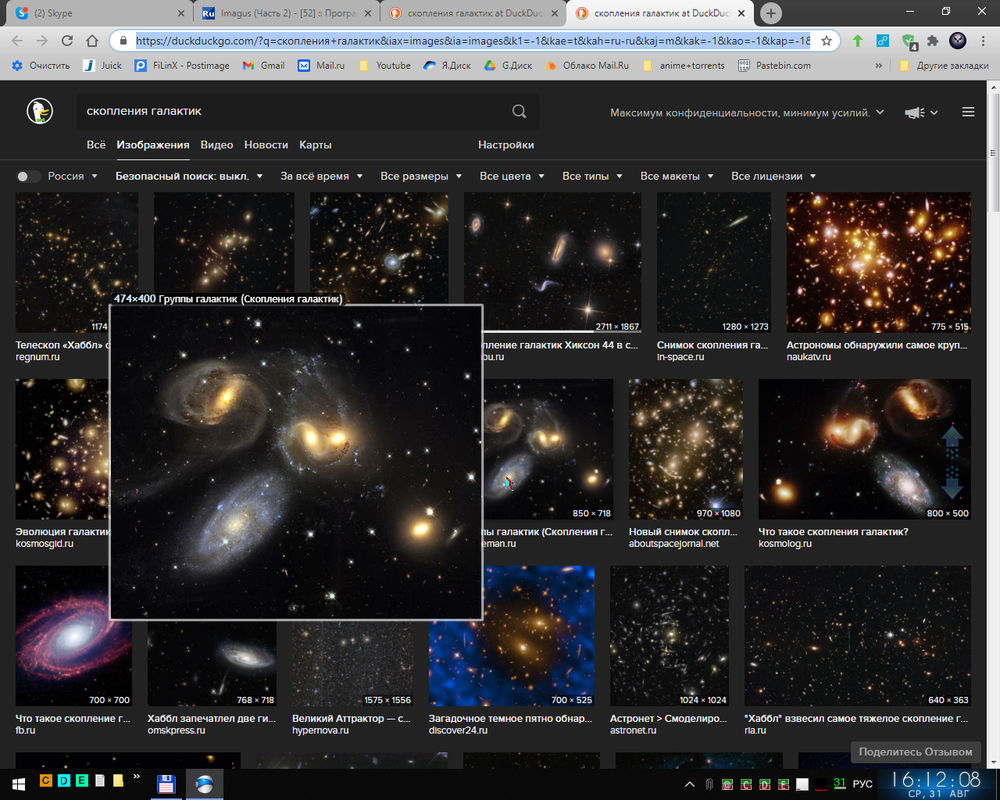Viewport: 1000px width, 800px height.
Task: Switch the РУС keyboard language indicator
Action: pyautogui.click(x=862, y=783)
